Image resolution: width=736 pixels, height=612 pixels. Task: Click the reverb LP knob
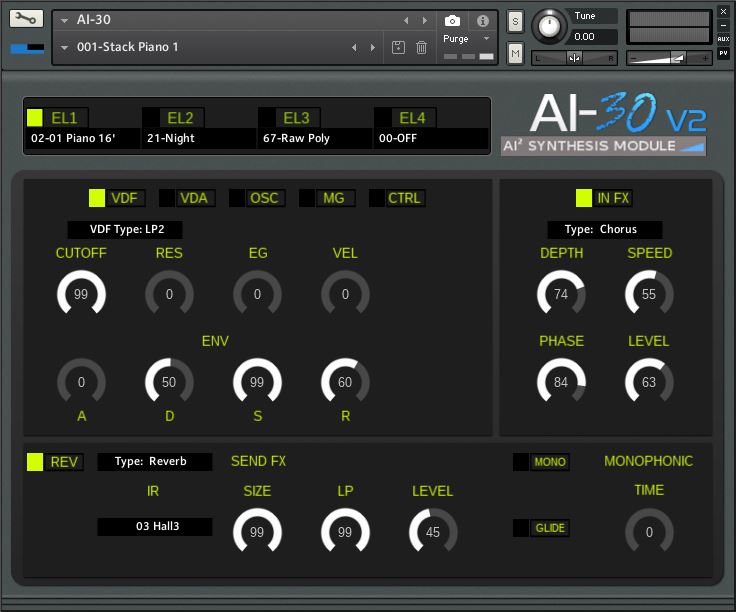tap(345, 532)
